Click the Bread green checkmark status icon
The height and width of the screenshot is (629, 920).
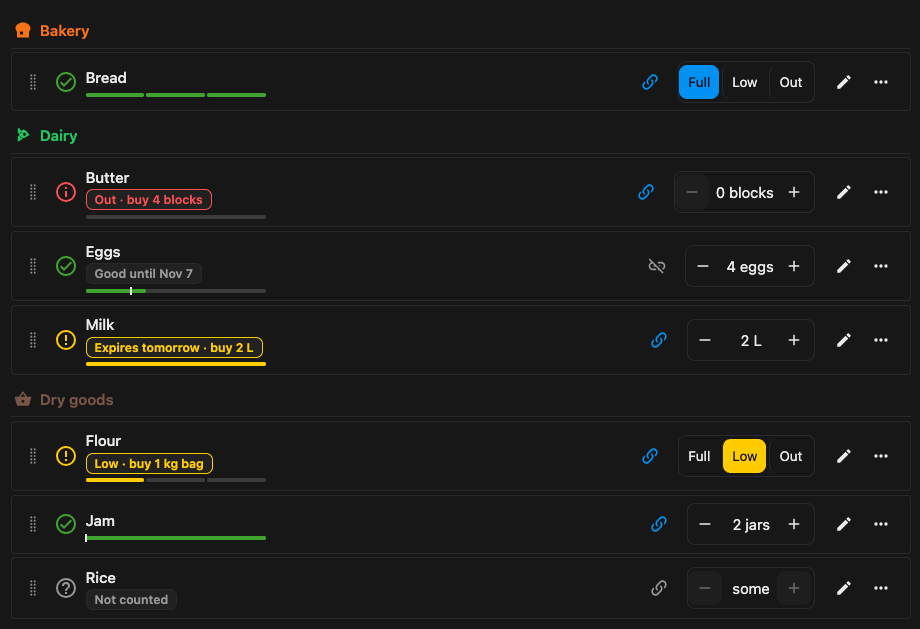click(66, 82)
